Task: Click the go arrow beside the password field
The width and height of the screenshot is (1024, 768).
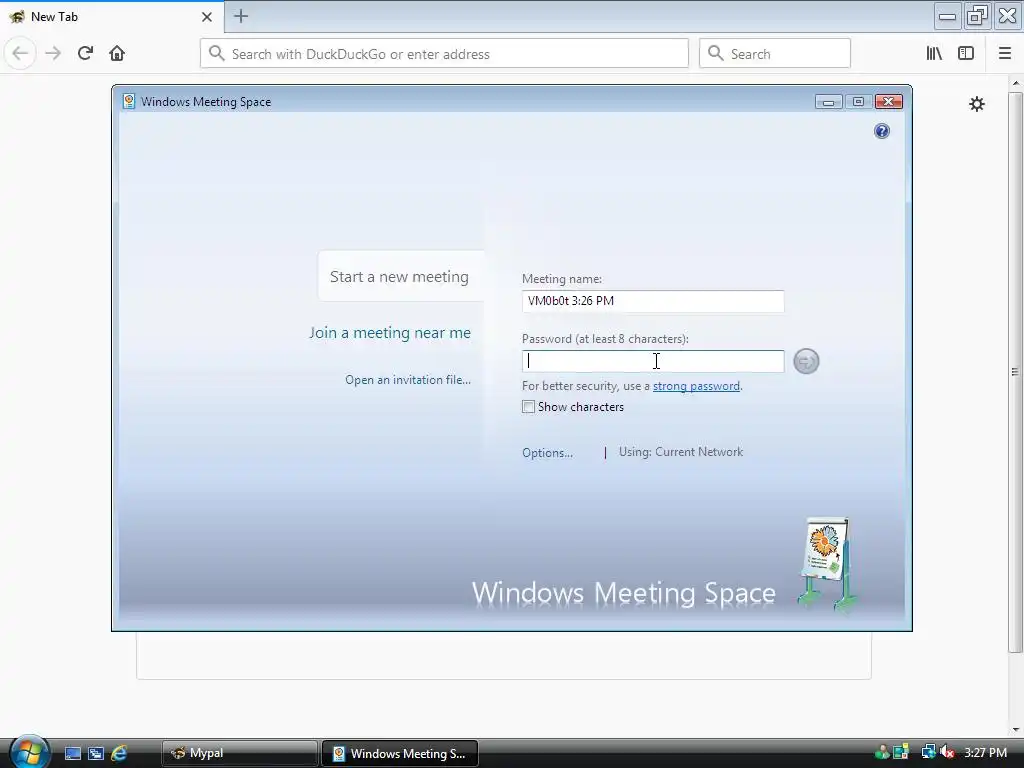Action: [806, 361]
